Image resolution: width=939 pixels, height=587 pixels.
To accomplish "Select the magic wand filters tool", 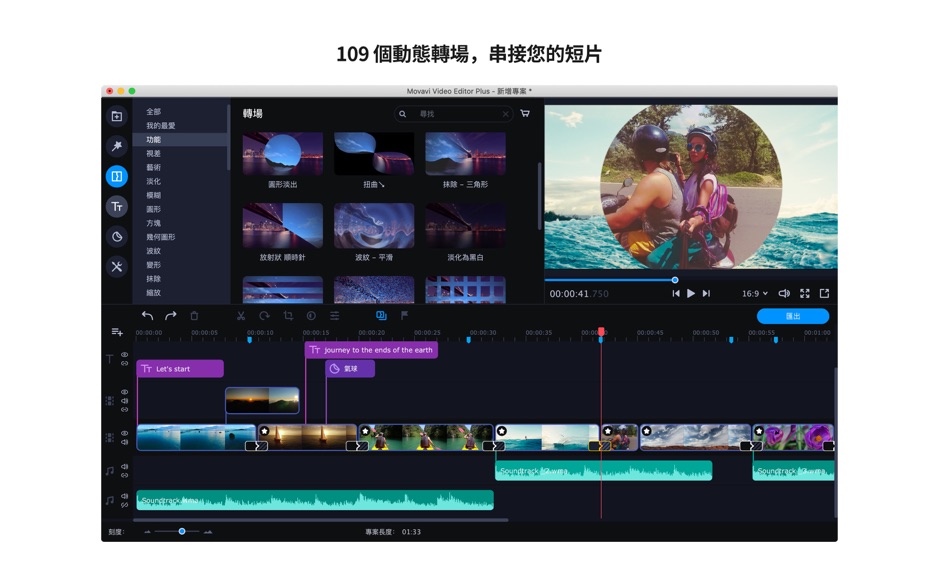I will pos(115,147).
